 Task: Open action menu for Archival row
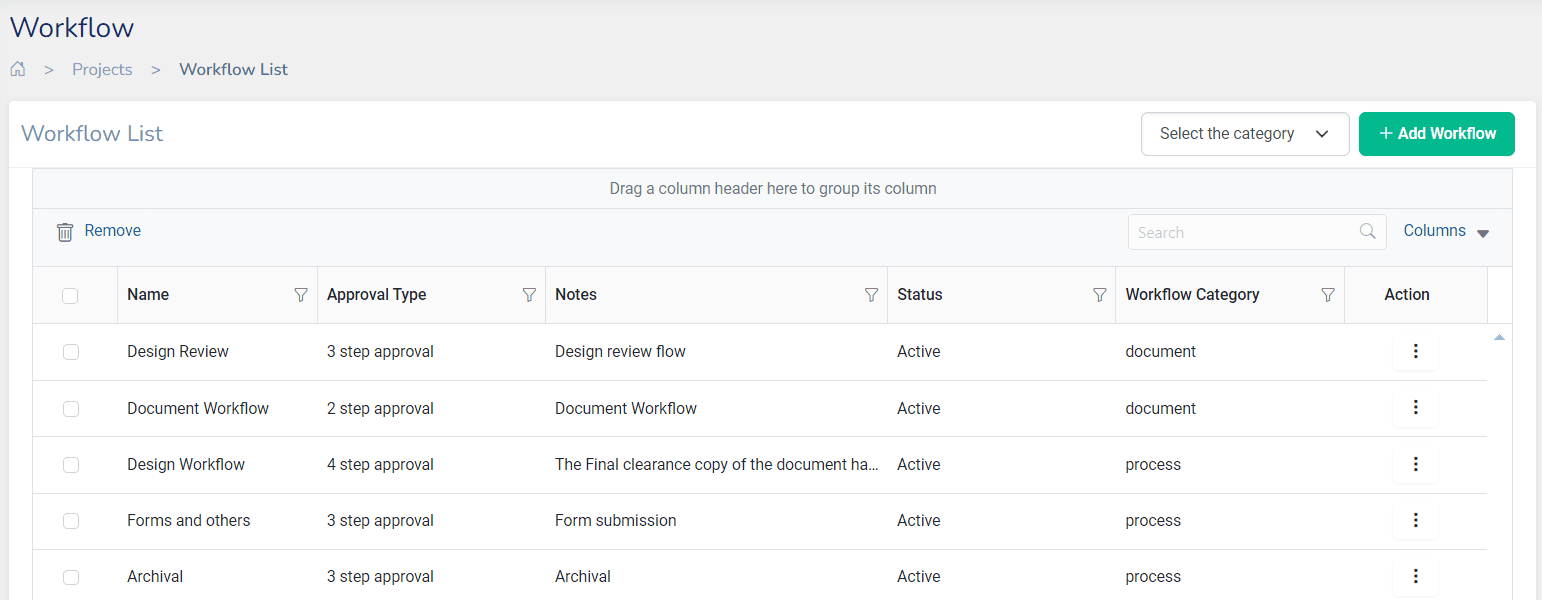(x=1415, y=576)
